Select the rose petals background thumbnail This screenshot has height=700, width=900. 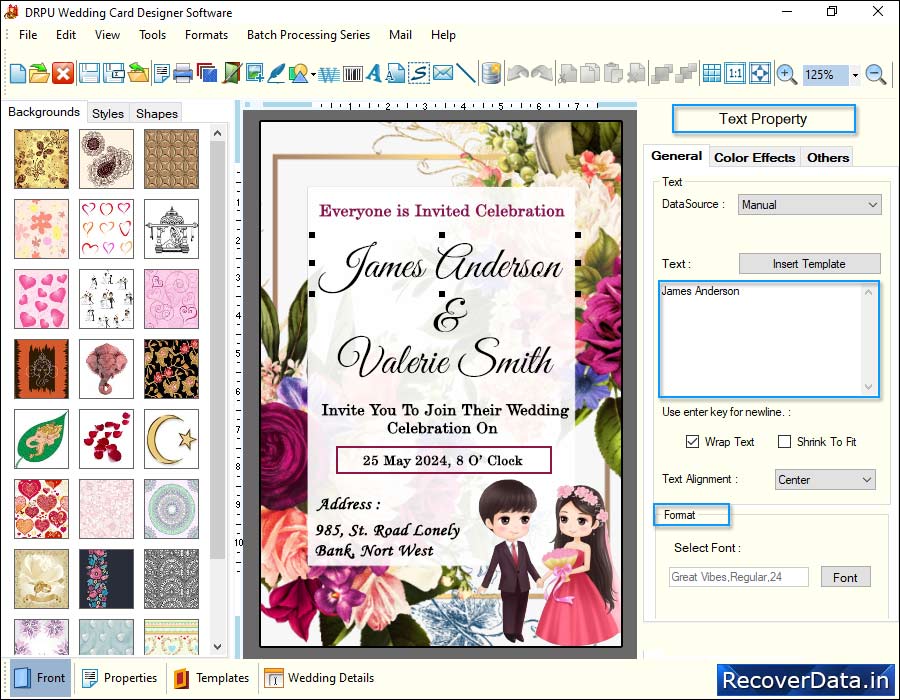click(106, 439)
